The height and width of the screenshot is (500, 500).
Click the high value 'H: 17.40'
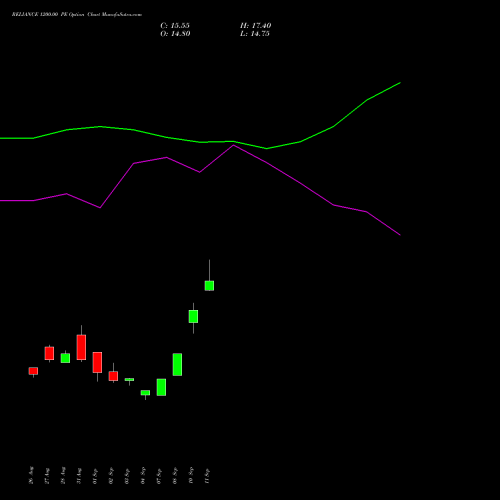point(255,26)
